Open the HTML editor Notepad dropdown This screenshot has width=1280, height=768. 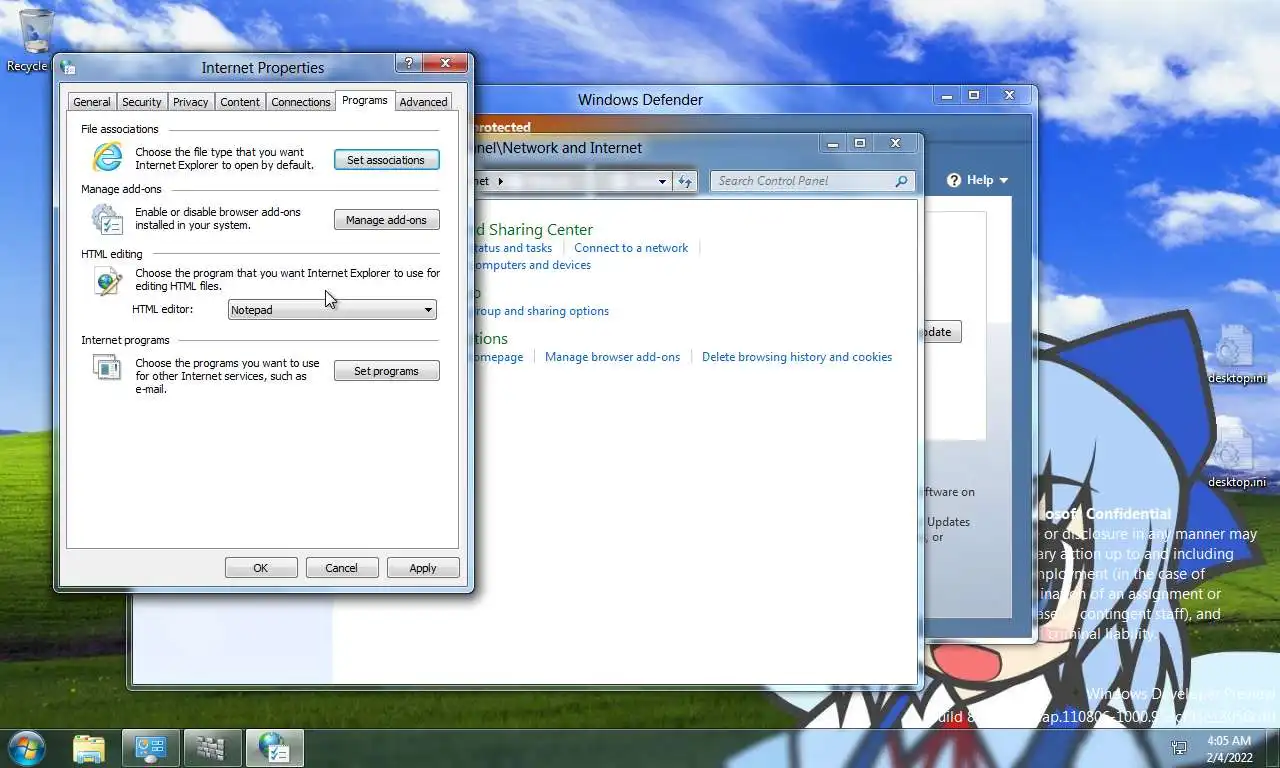pyautogui.click(x=332, y=310)
